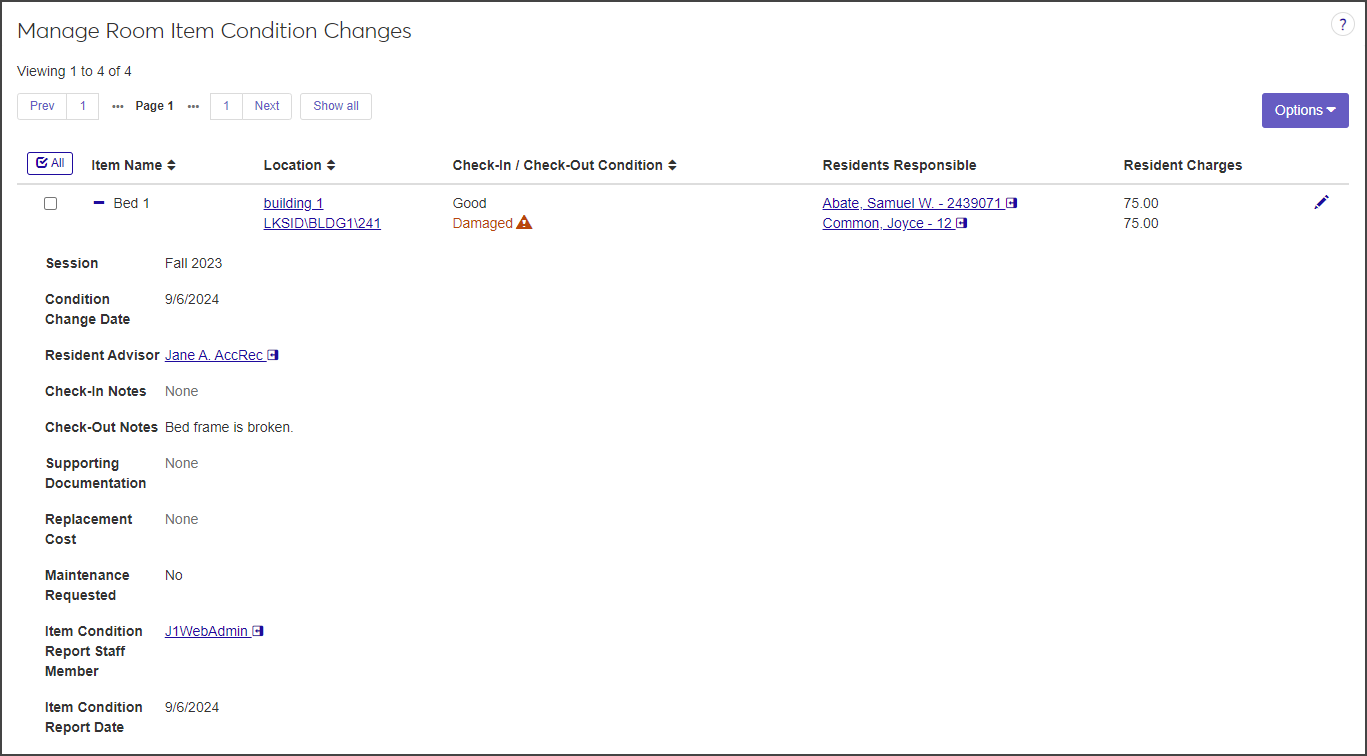Viewport: 1367px width, 756px height.
Task: Tick the Bed 1 row checkbox
Action: (x=51, y=203)
